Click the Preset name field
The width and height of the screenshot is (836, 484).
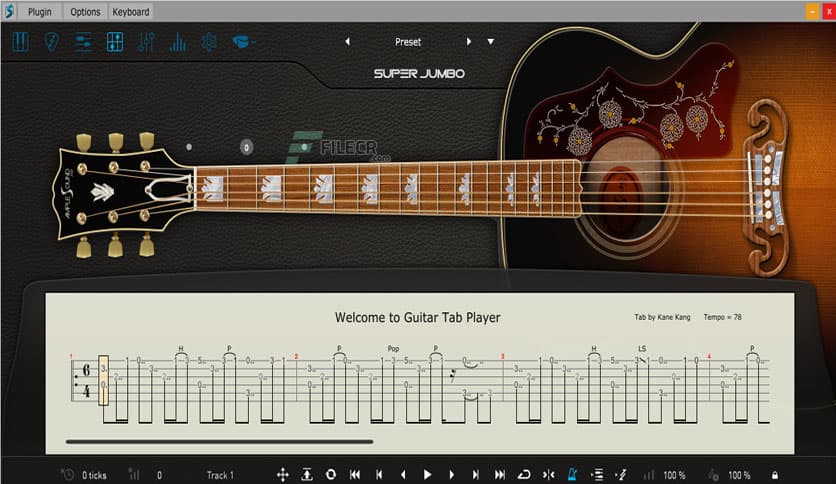tap(408, 42)
